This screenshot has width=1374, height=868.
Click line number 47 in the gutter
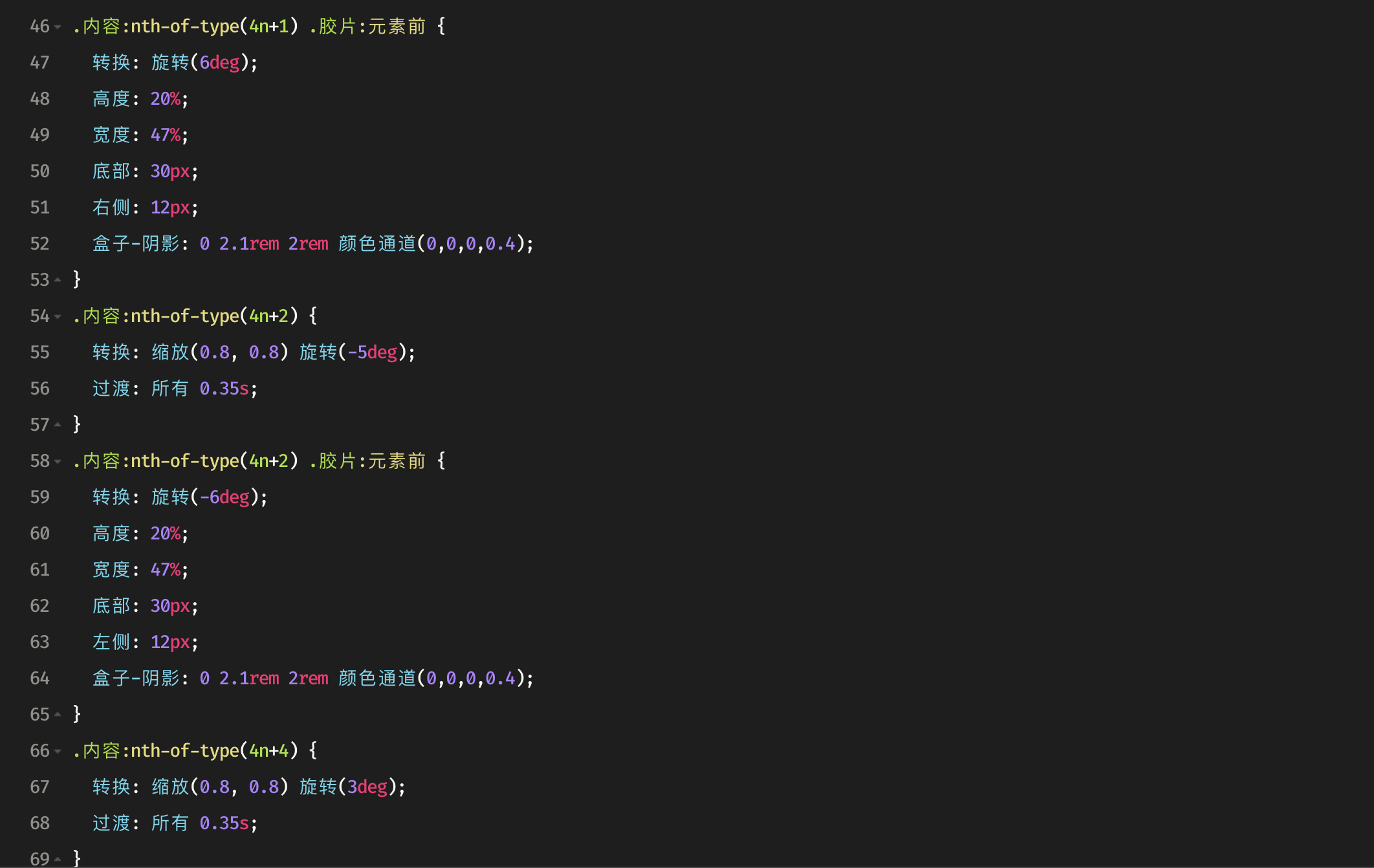pyautogui.click(x=39, y=63)
